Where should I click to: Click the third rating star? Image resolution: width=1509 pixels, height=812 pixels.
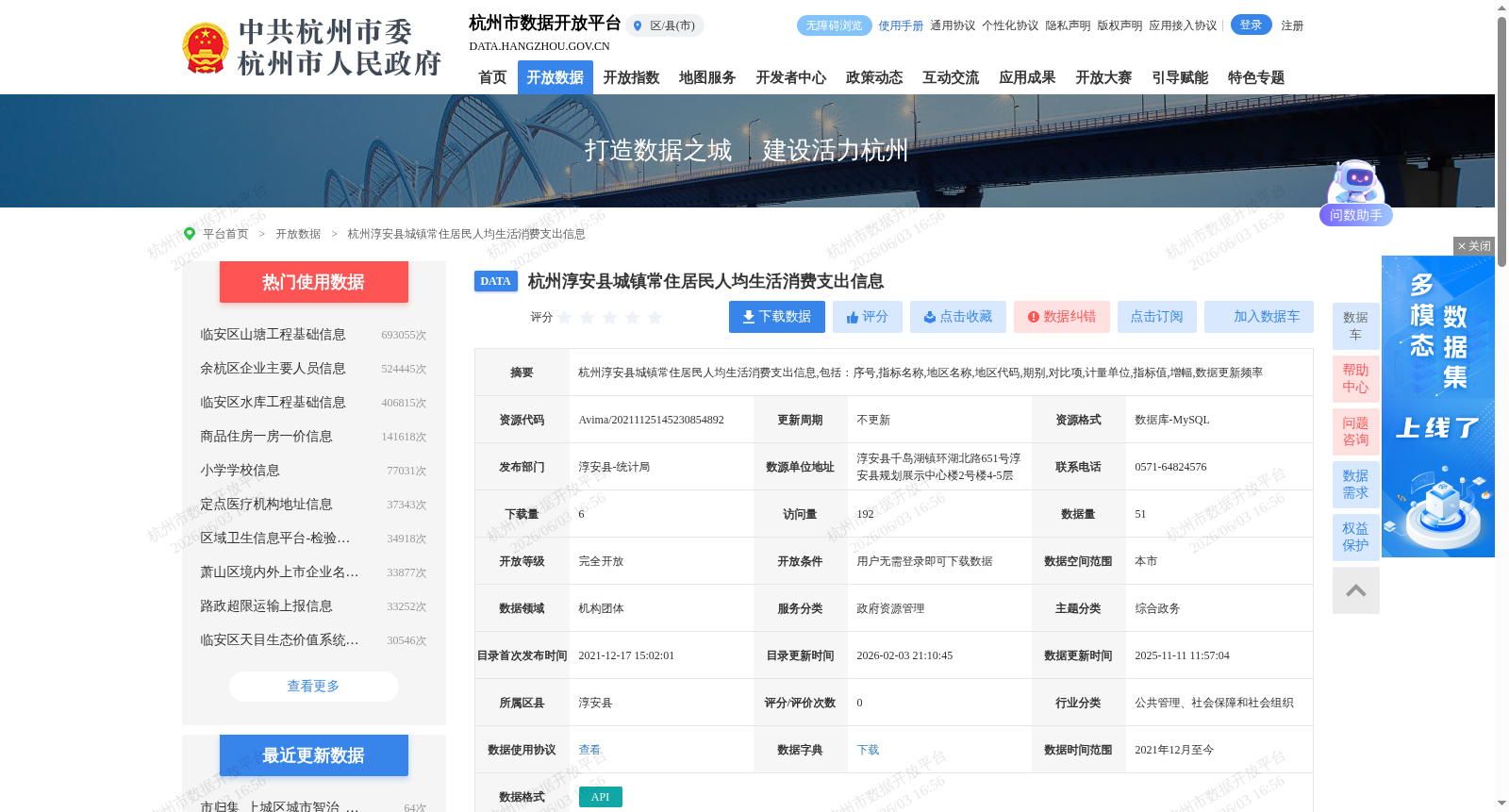coord(610,317)
